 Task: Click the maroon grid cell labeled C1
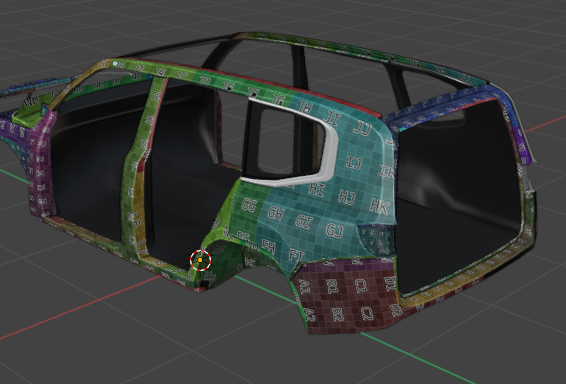(361, 286)
